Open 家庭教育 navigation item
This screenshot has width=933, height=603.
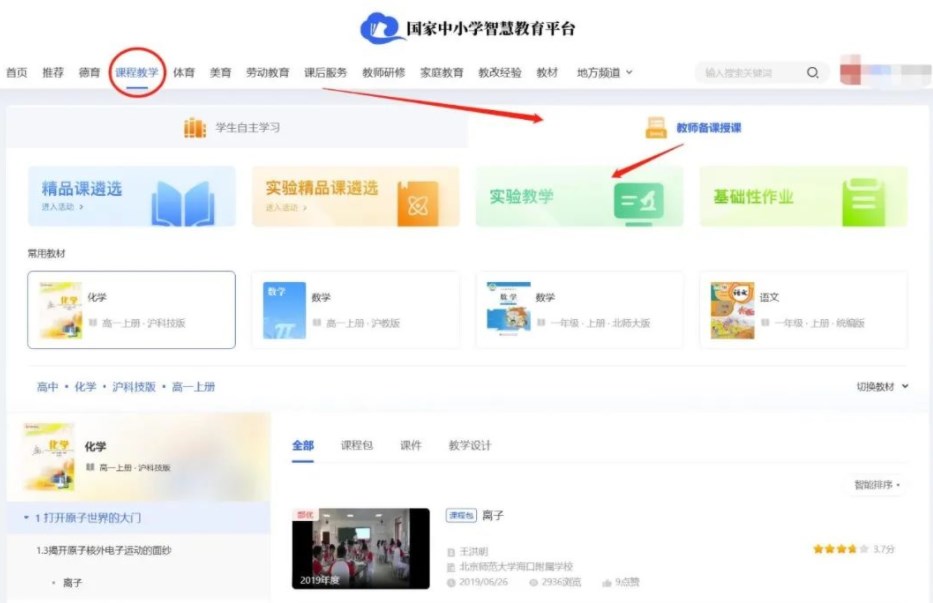coord(442,73)
